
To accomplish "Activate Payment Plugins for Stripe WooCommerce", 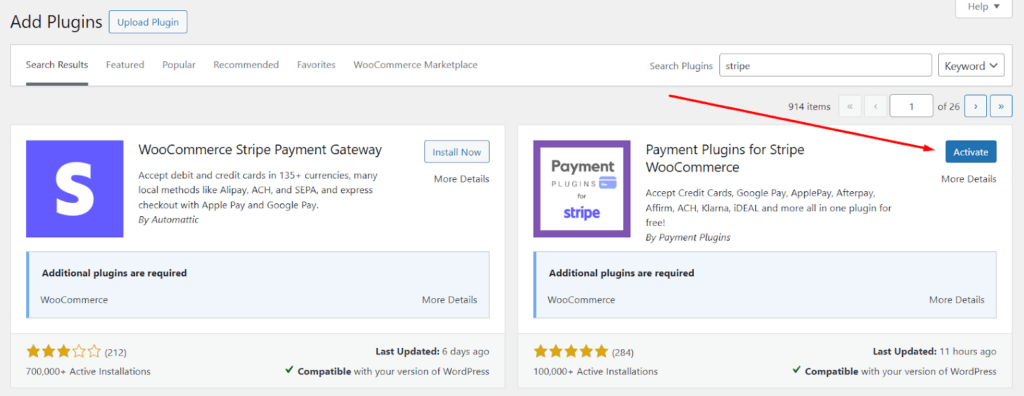I will pos(970,152).
